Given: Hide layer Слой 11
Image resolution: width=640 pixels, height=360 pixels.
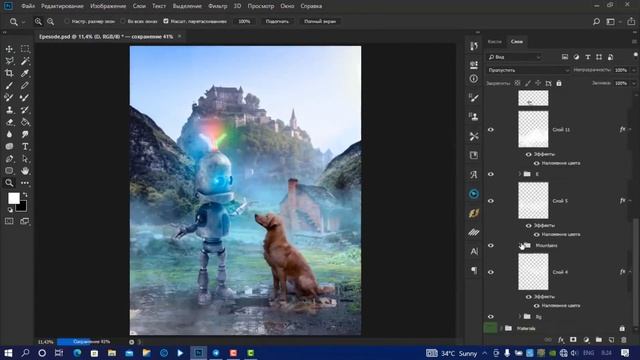Looking at the screenshot, I should [x=491, y=130].
